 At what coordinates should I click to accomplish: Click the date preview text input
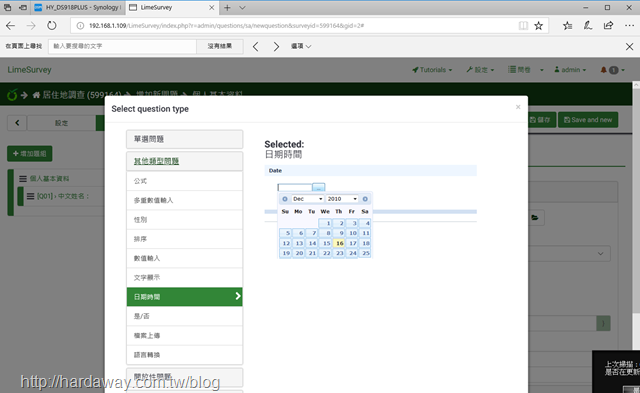click(295, 187)
